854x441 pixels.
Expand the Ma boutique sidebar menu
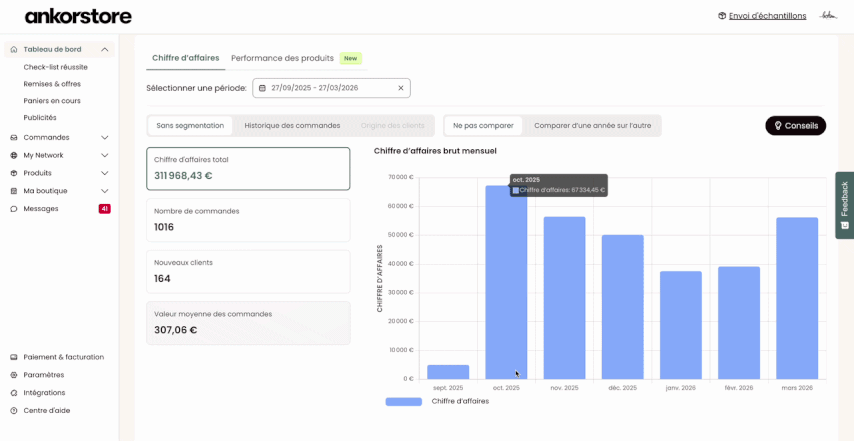coord(105,191)
